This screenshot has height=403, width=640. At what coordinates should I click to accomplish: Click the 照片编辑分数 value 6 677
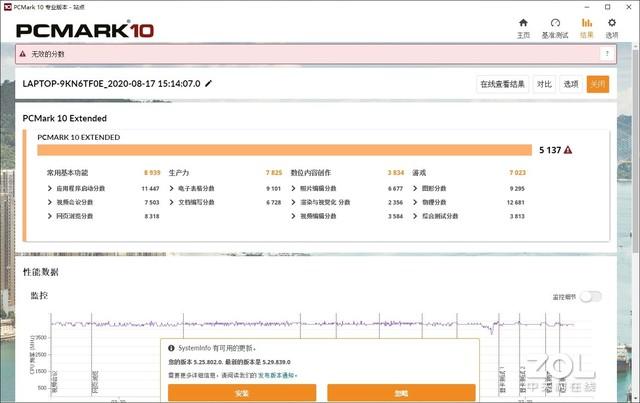[395, 189]
